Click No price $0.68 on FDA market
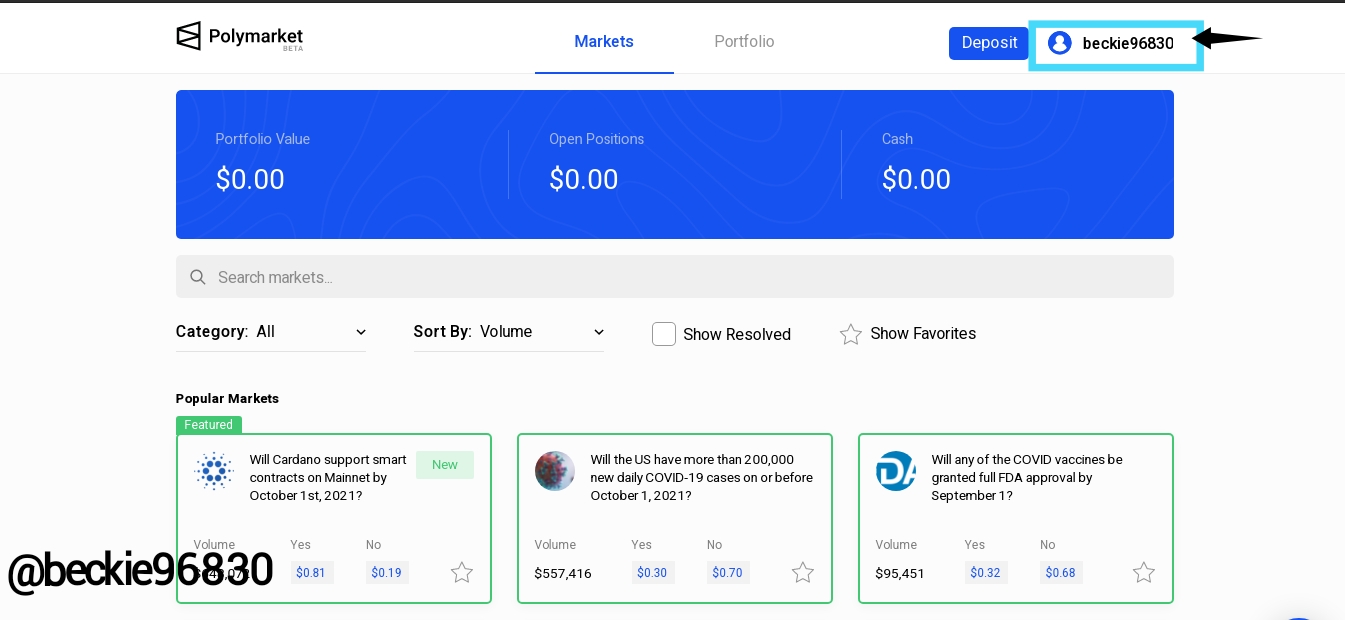 [x=1061, y=573]
